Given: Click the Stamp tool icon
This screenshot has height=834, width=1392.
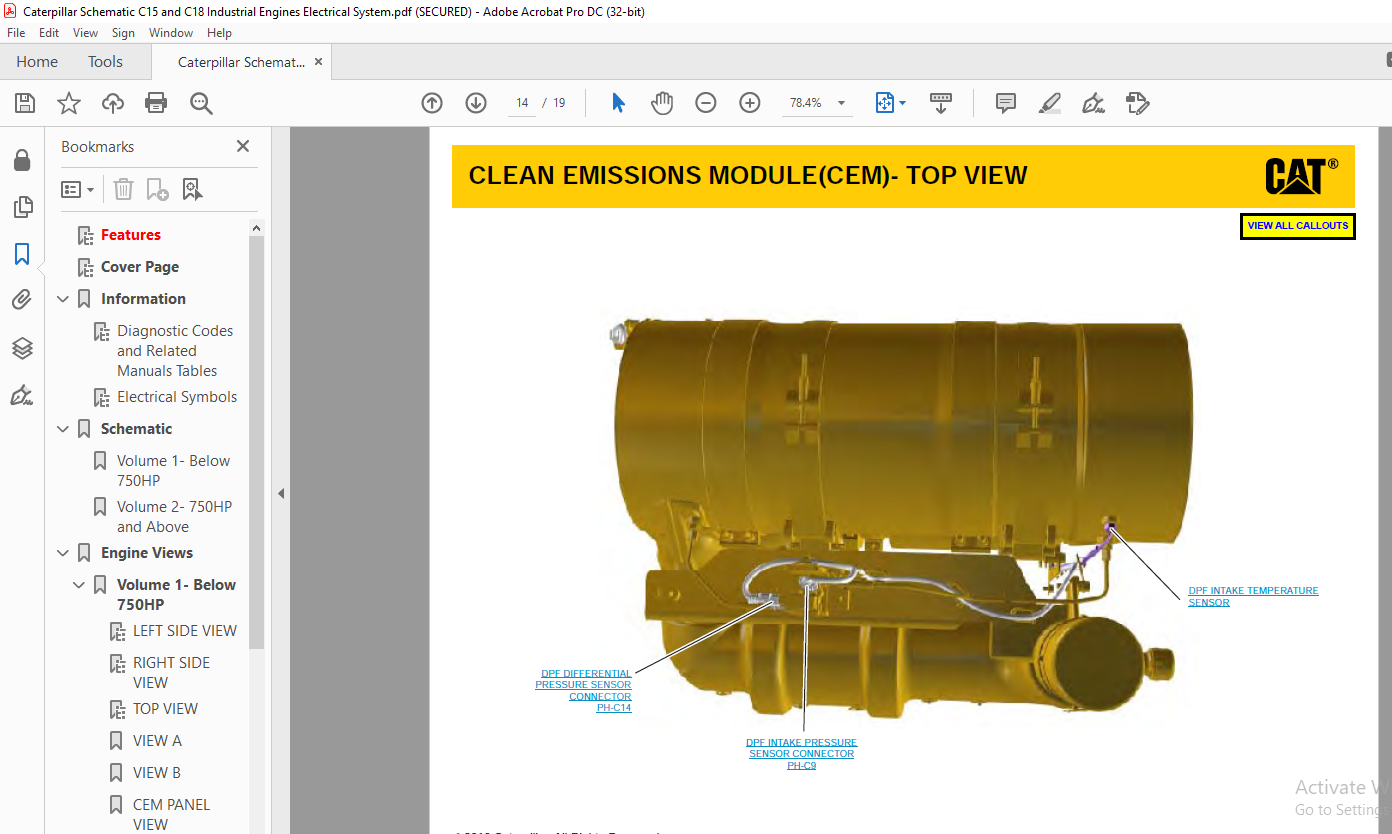Looking at the screenshot, I should pyautogui.click(x=1137, y=103).
